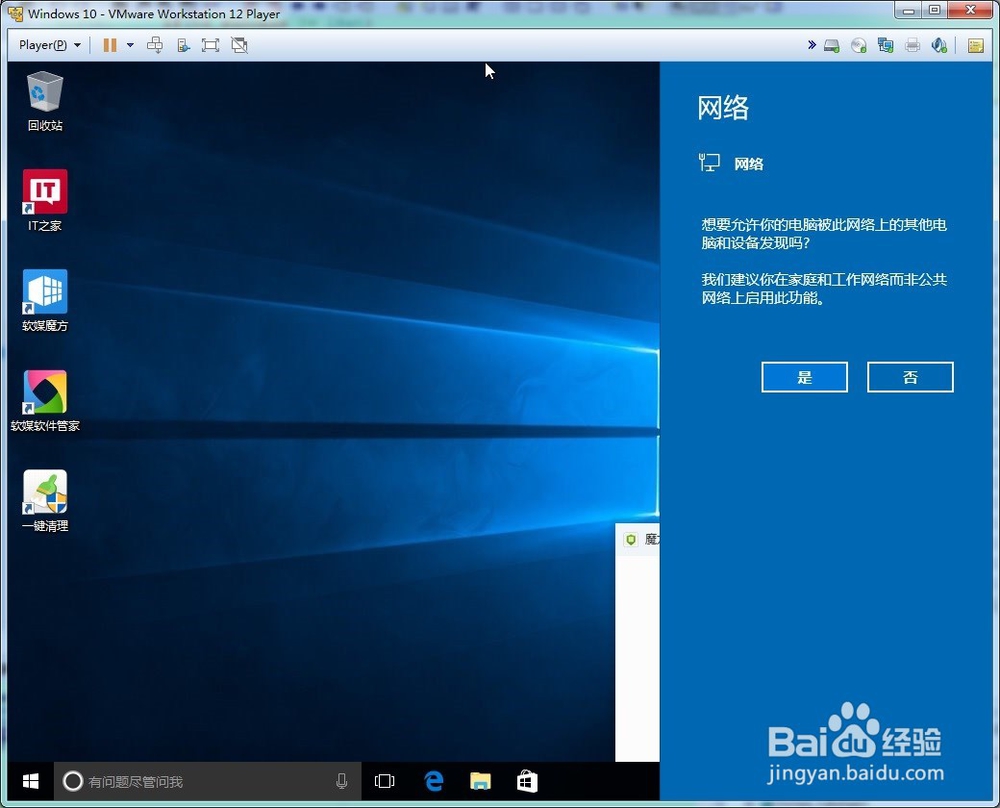1000x808 pixels.
Task: Click the 网络 connection entry icon
Action: (x=709, y=163)
